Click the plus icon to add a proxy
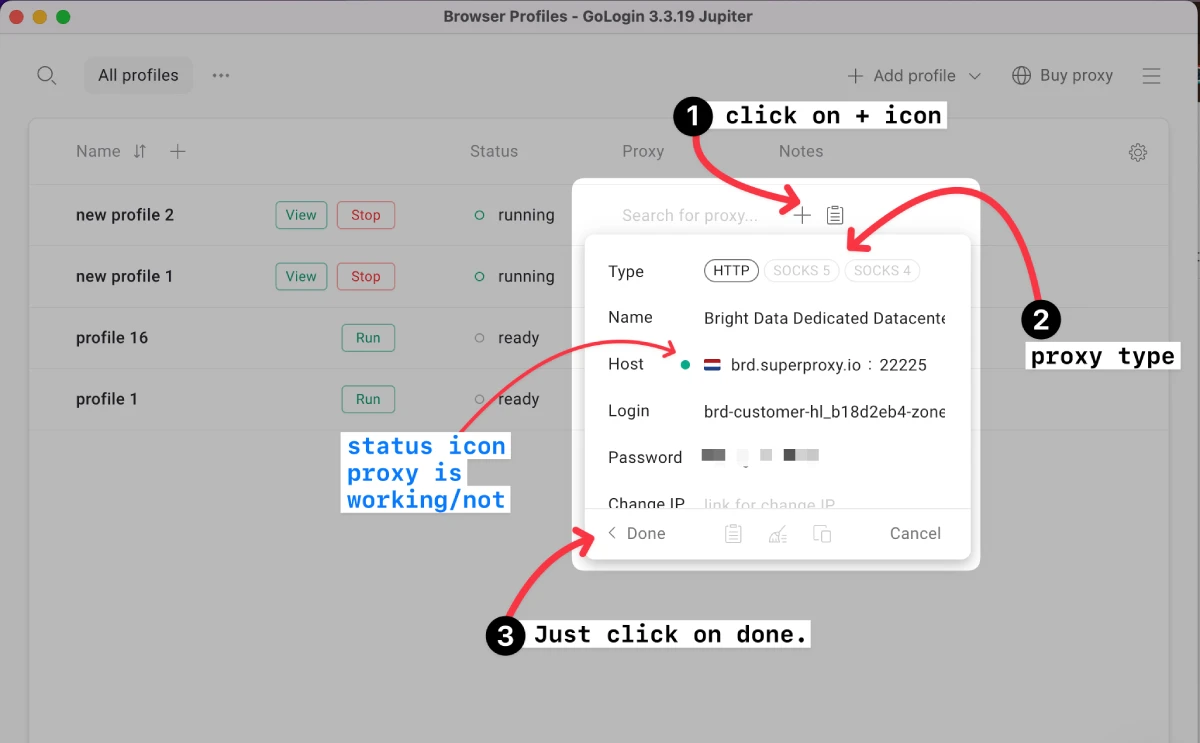Viewport: 1200px width, 743px height. (x=801, y=214)
